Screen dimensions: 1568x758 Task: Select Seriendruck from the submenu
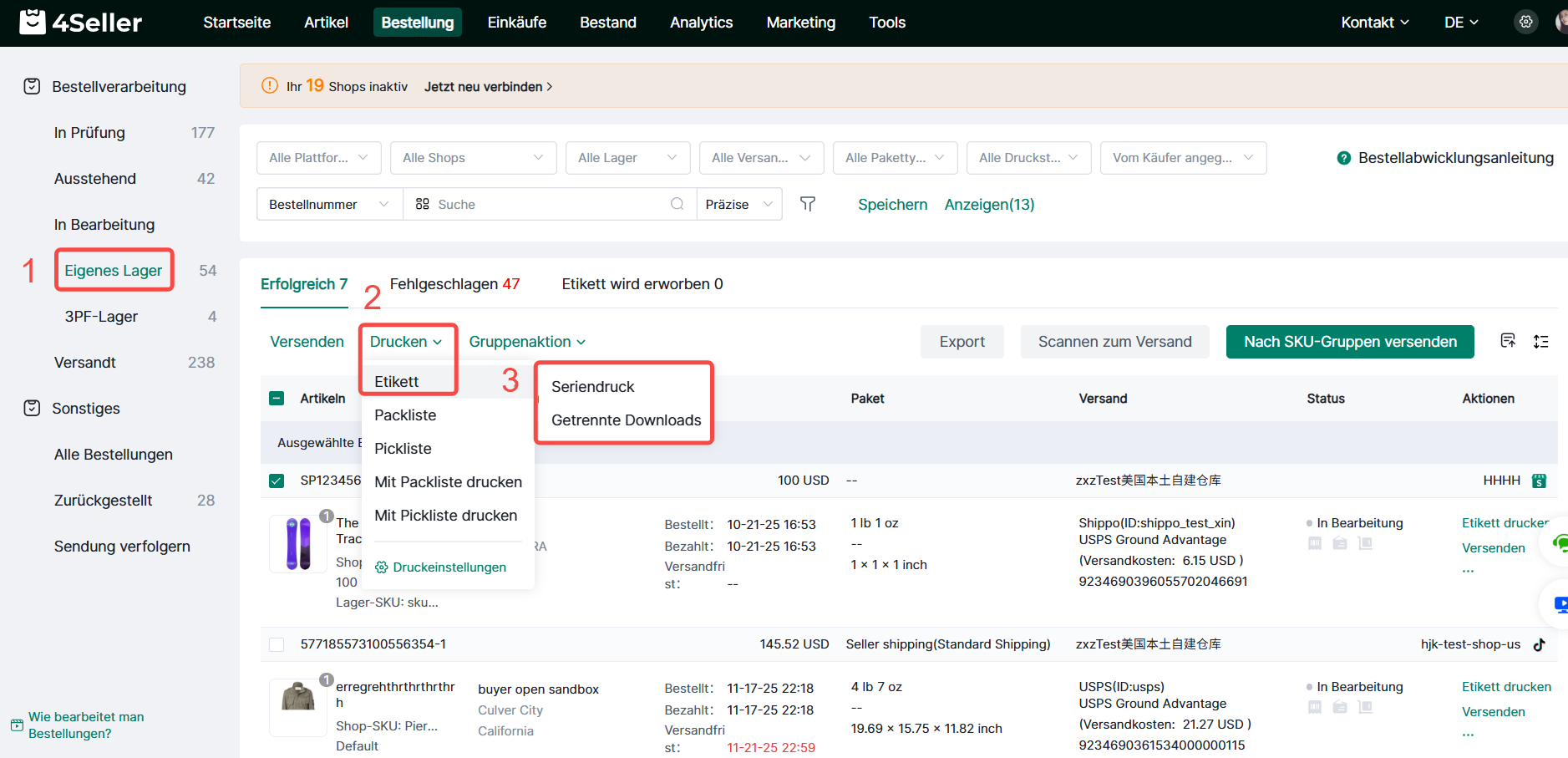click(592, 387)
